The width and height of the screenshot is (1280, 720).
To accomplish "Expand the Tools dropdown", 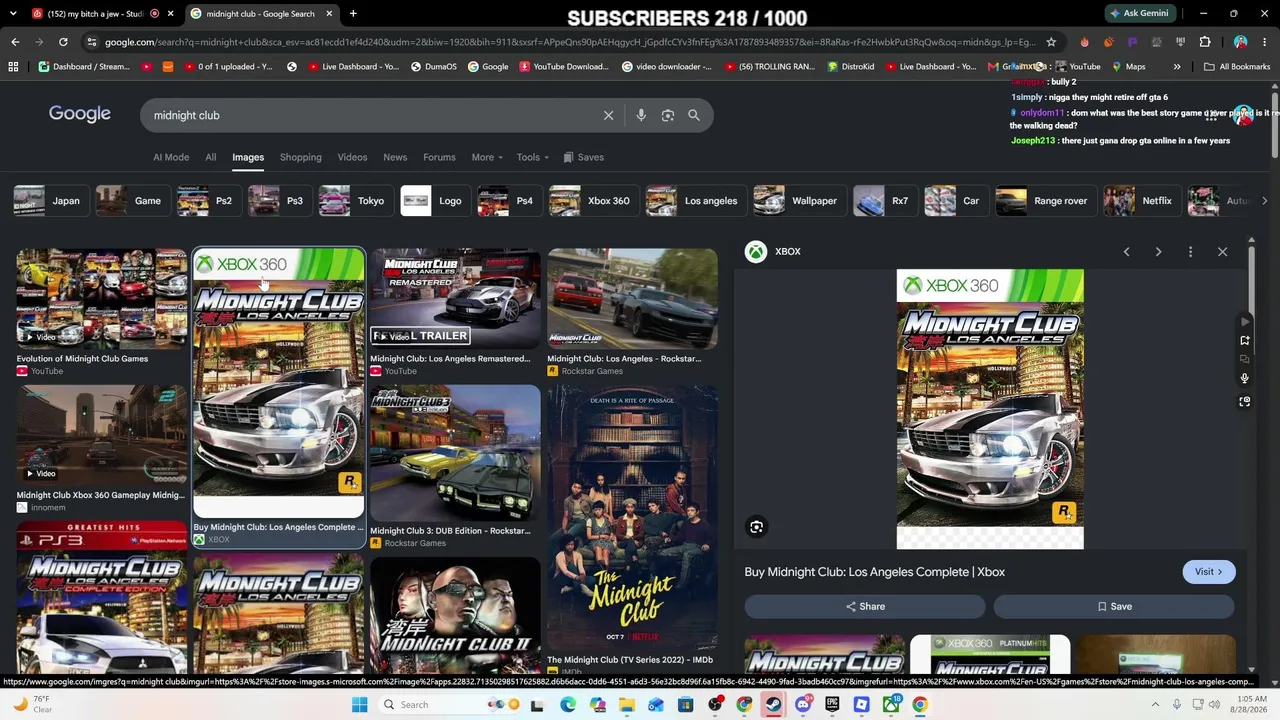I will point(534,157).
